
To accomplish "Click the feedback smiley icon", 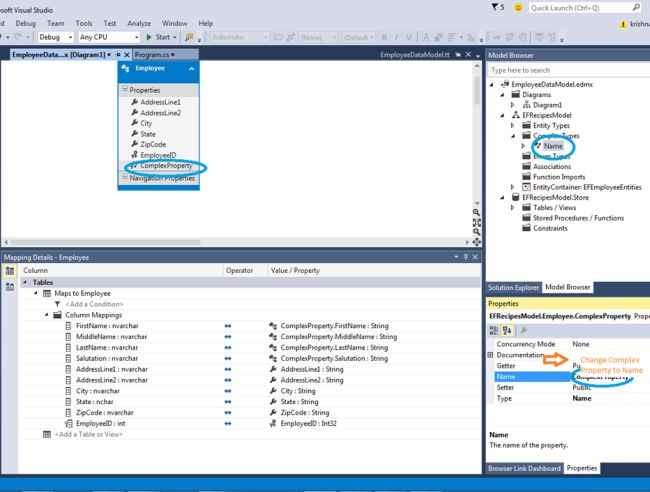I will pyautogui.click(x=518, y=7).
